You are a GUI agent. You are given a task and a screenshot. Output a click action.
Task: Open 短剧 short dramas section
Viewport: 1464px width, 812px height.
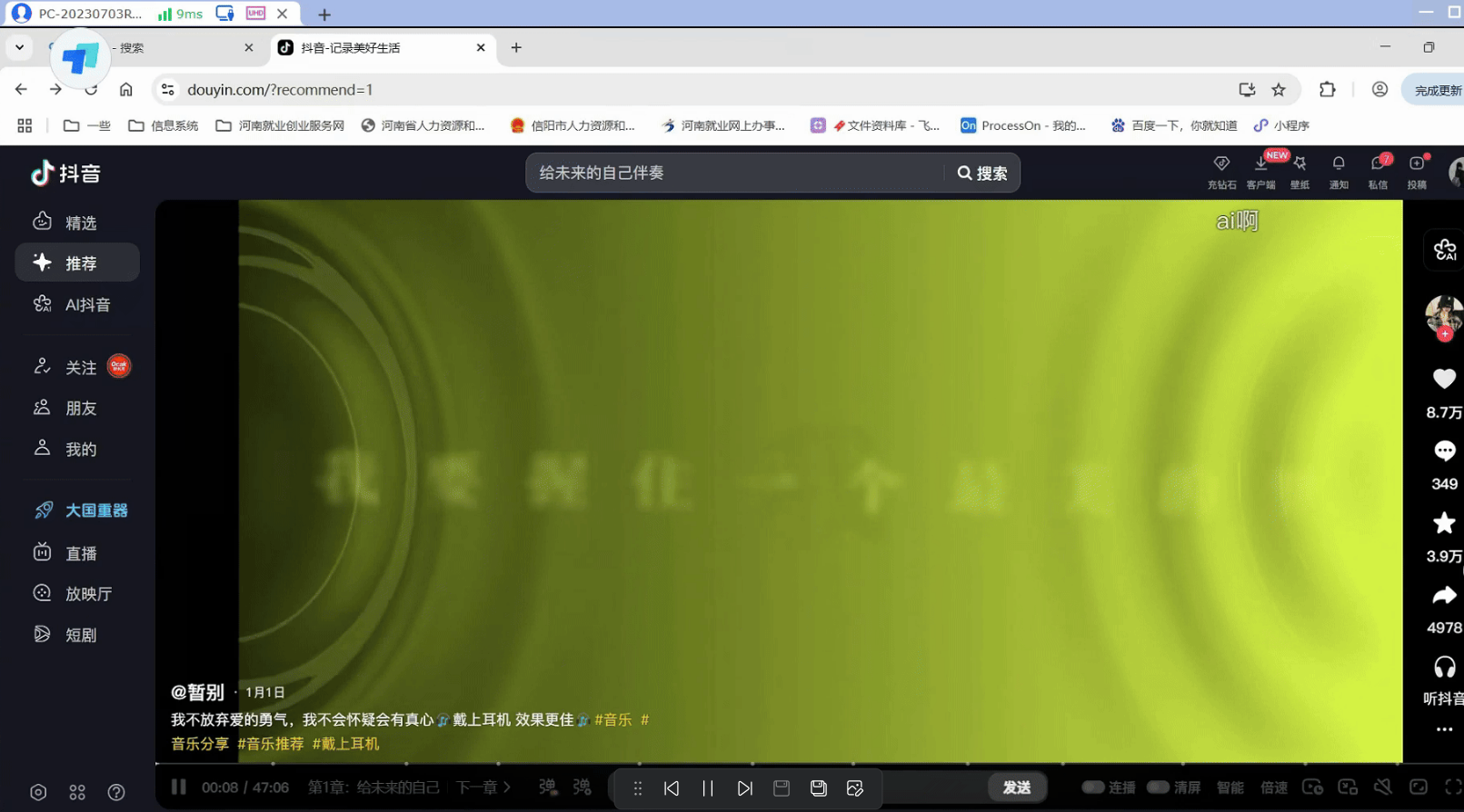tap(77, 635)
